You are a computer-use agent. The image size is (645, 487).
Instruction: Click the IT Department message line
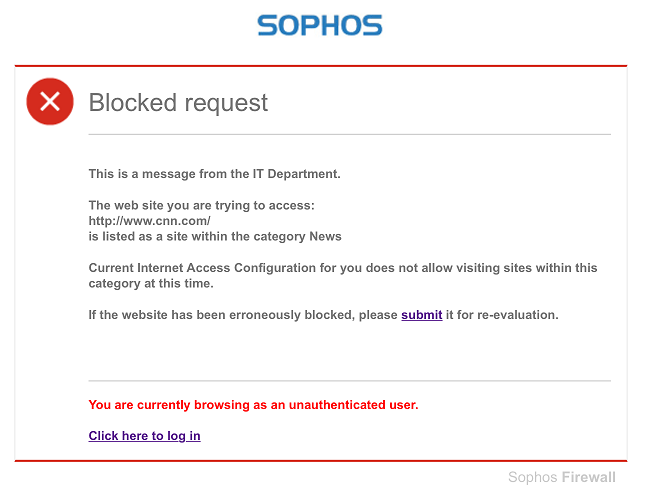(214, 174)
